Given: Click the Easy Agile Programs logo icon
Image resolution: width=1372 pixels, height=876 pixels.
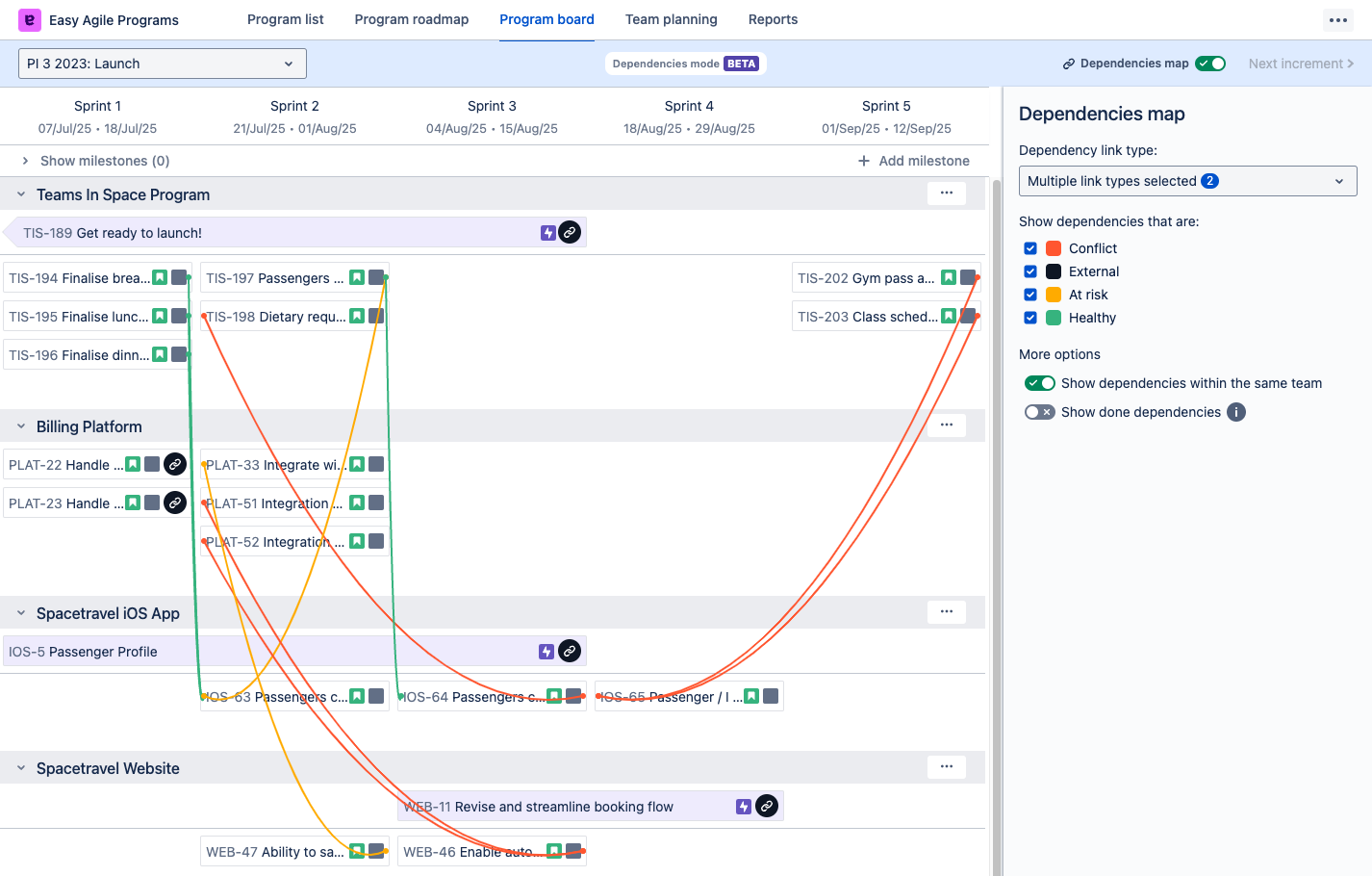Looking at the screenshot, I should 28,19.
